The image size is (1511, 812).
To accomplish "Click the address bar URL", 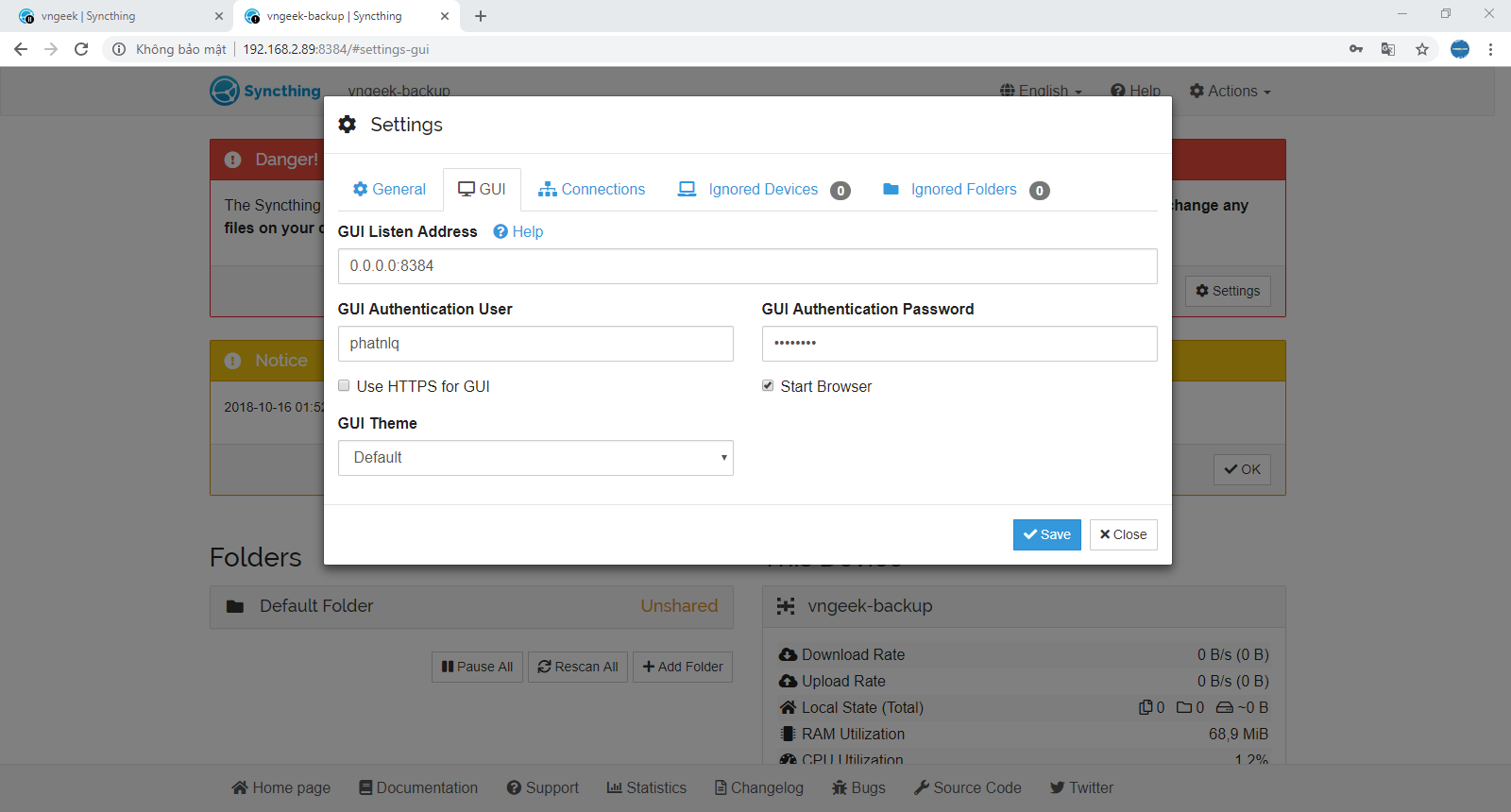I will [x=336, y=49].
